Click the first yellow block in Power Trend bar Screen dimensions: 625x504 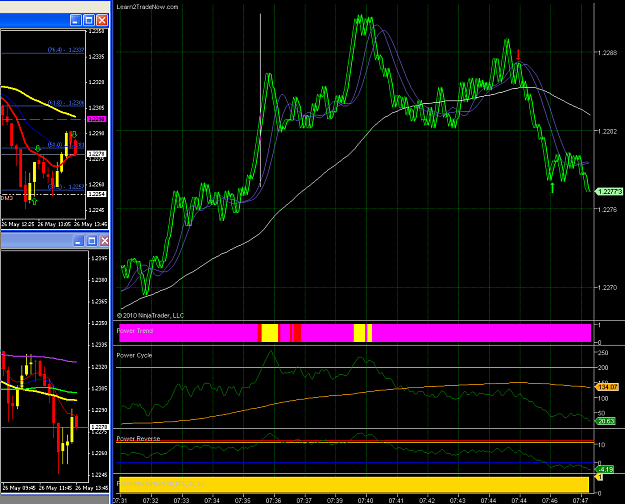270,333
